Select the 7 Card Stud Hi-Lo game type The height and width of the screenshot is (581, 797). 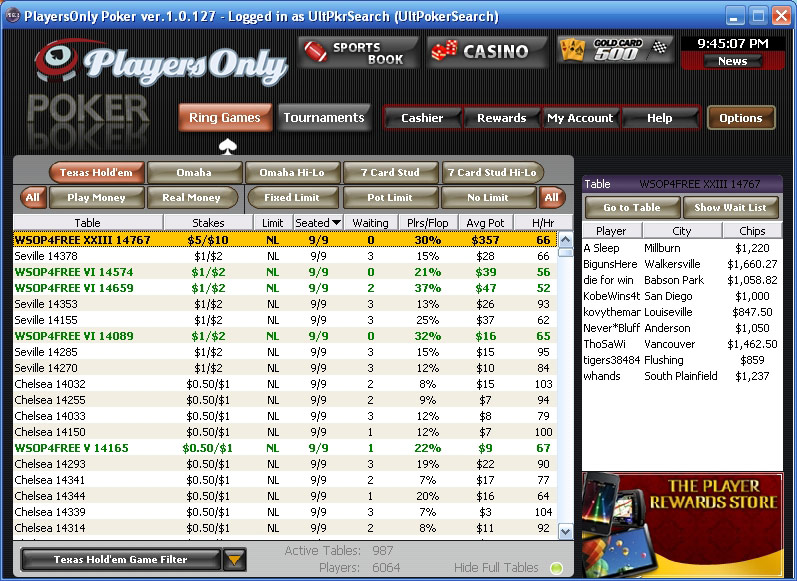pyautogui.click(x=492, y=172)
